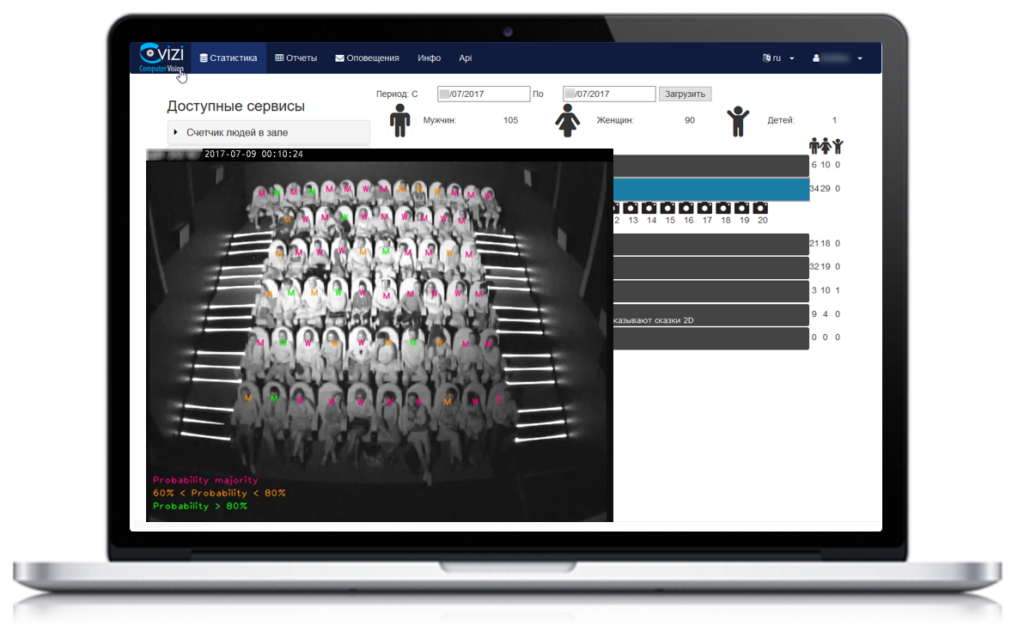Go to Оповещения in navigation bar

click(x=367, y=58)
